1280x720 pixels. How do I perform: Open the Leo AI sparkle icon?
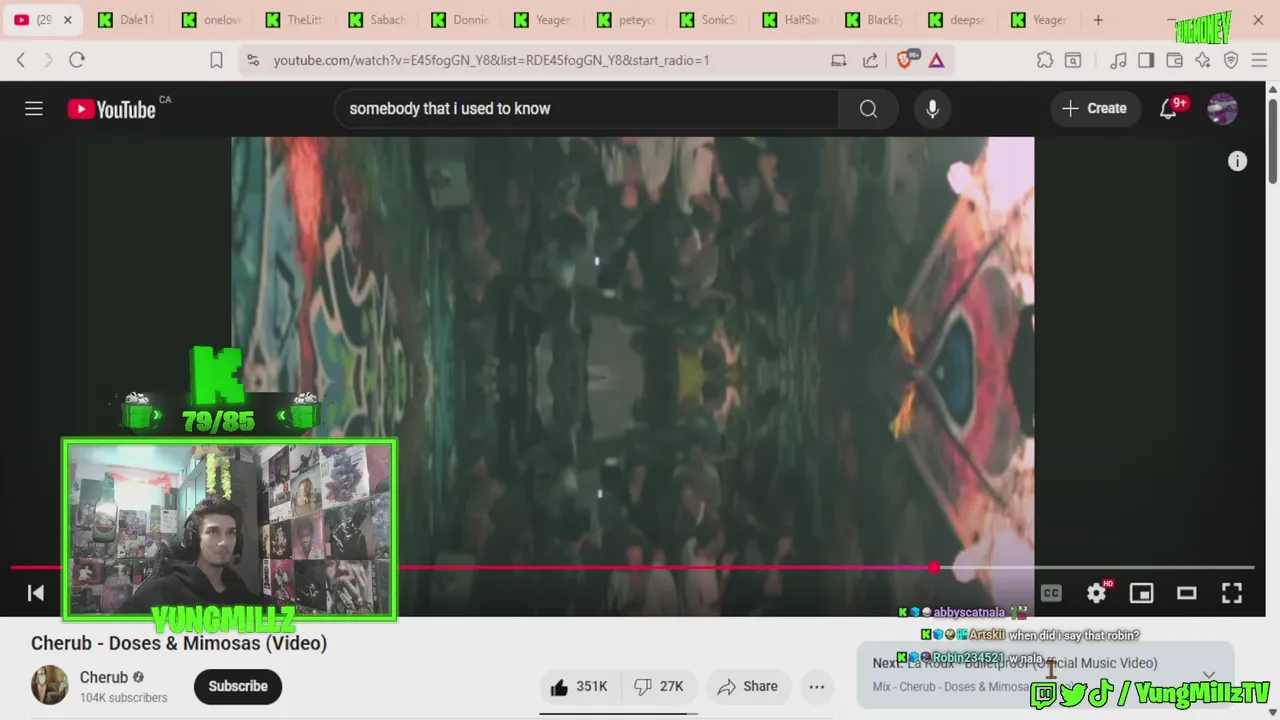1202,60
